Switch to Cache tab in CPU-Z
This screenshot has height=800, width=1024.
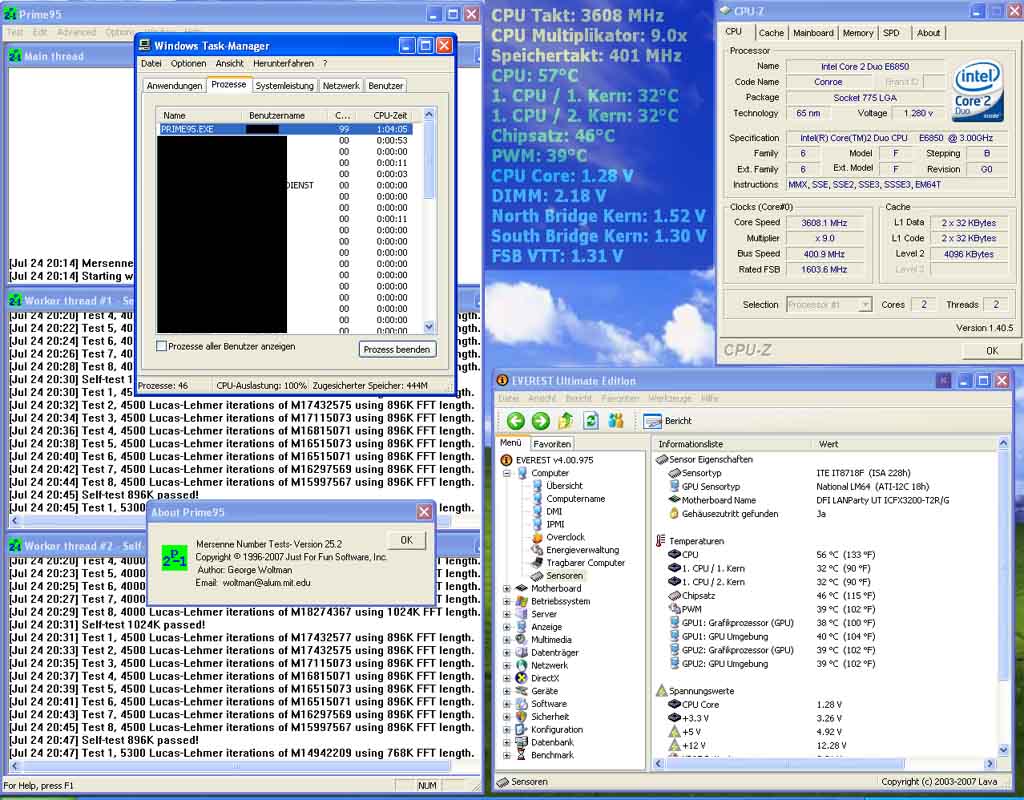point(771,33)
